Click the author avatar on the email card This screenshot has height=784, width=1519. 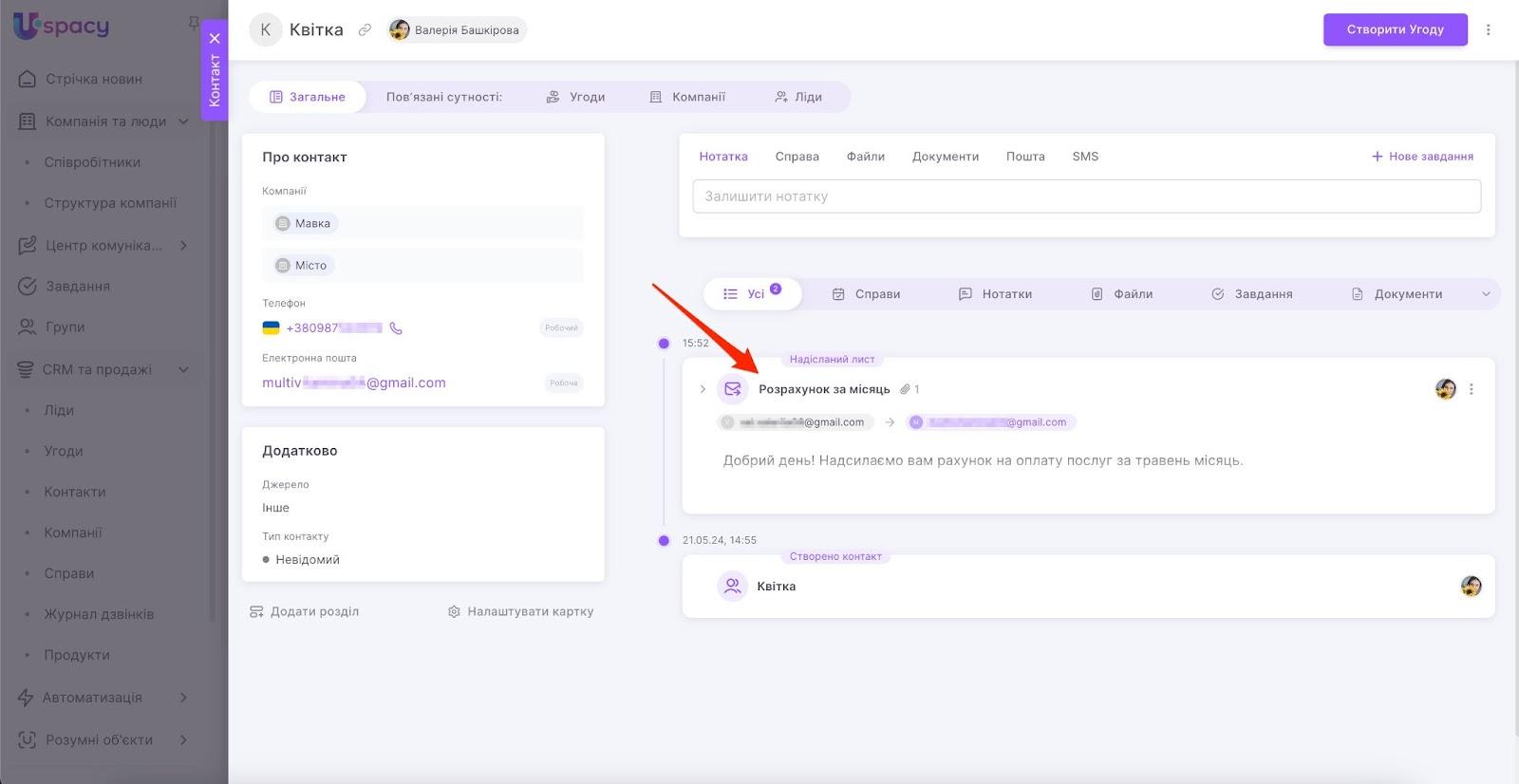1445,389
